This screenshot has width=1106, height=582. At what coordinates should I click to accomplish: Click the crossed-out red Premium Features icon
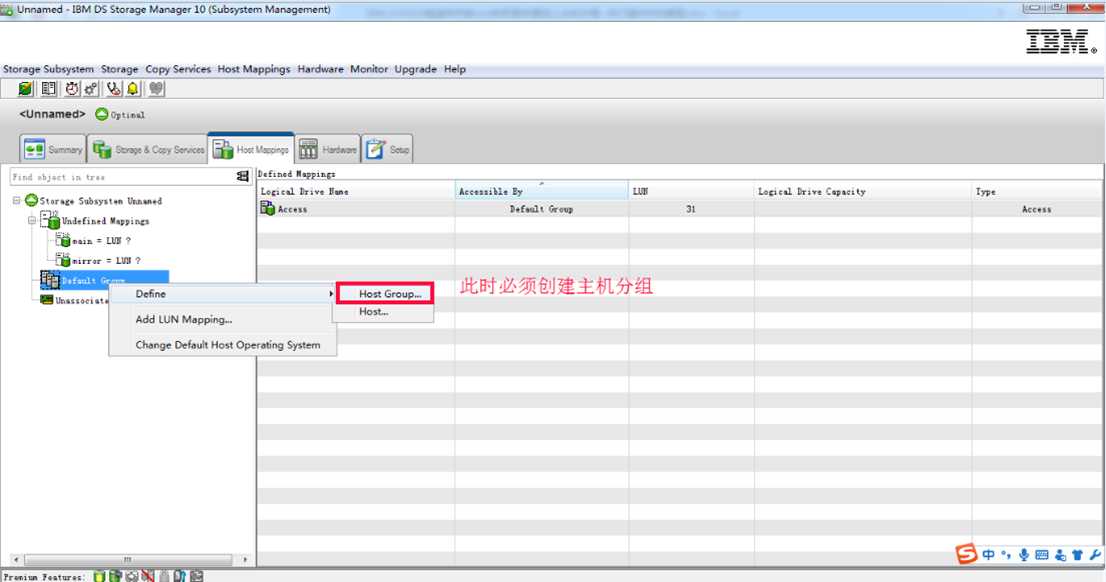pyautogui.click(x=147, y=576)
